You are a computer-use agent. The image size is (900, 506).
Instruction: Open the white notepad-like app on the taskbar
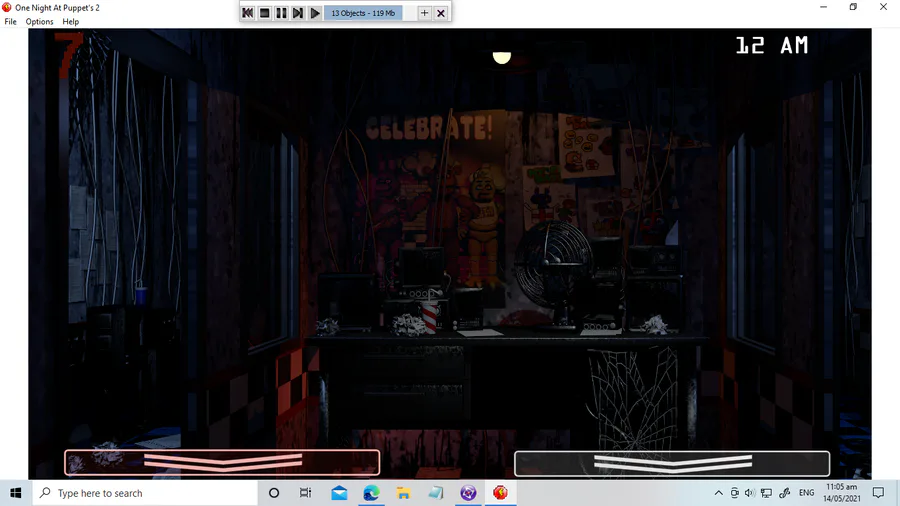[x=436, y=493]
